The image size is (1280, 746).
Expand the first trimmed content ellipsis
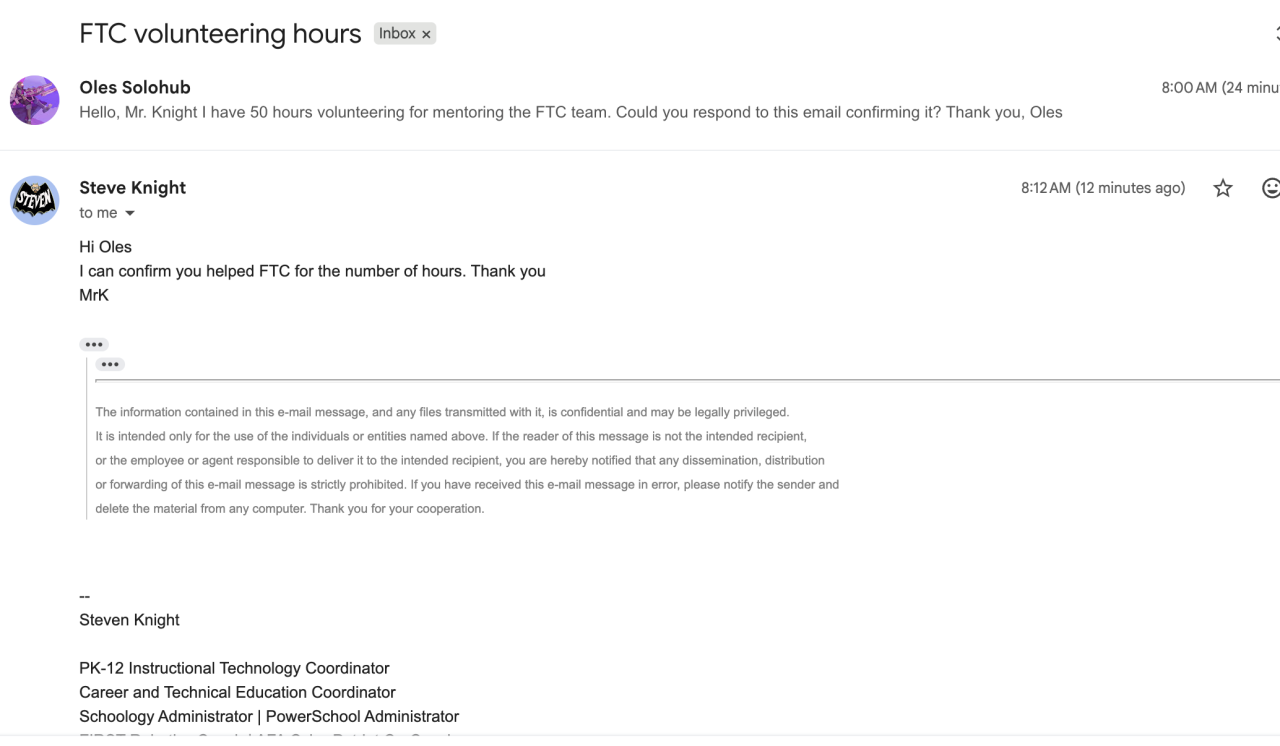pos(94,344)
